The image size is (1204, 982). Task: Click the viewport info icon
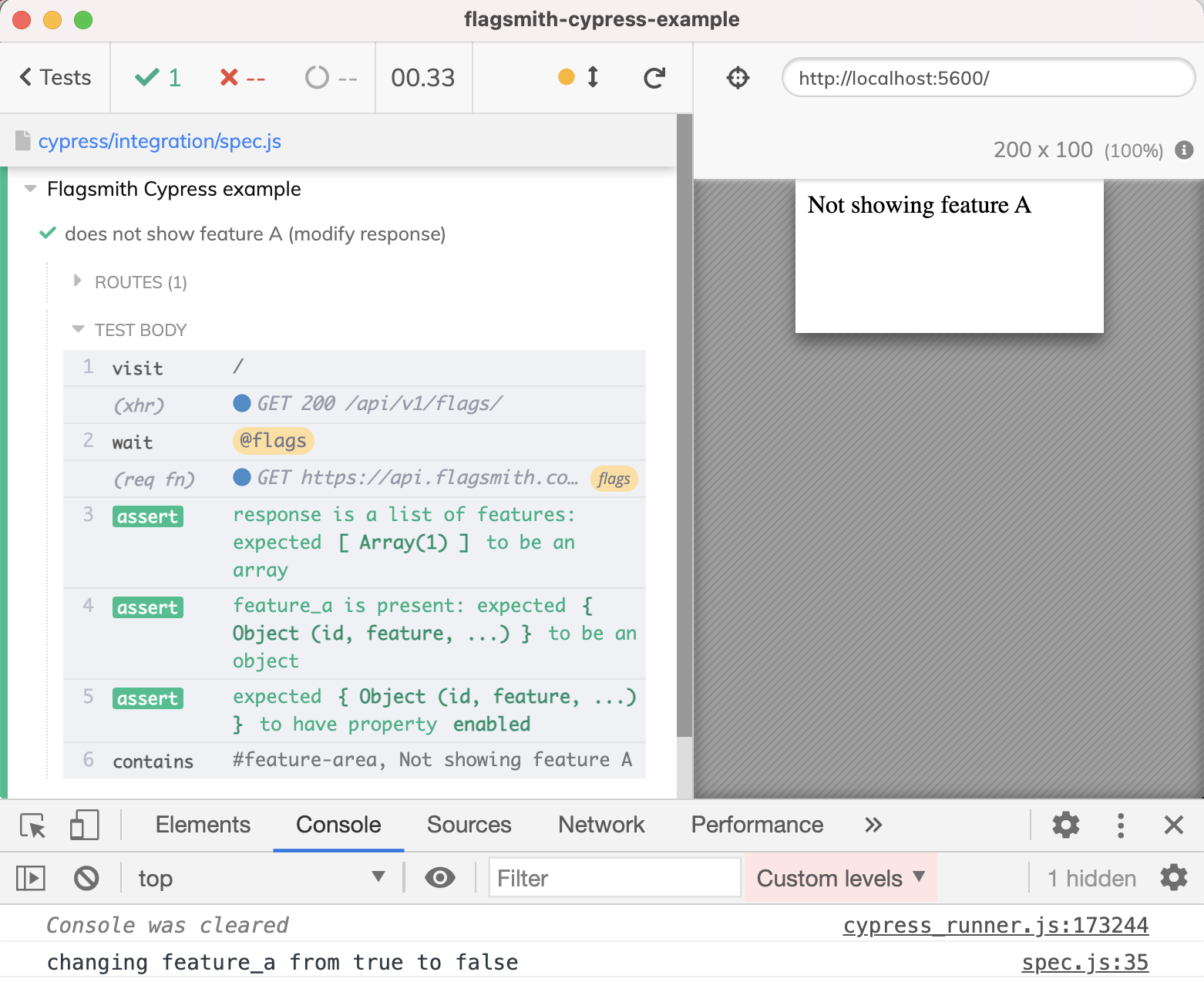tap(1184, 150)
